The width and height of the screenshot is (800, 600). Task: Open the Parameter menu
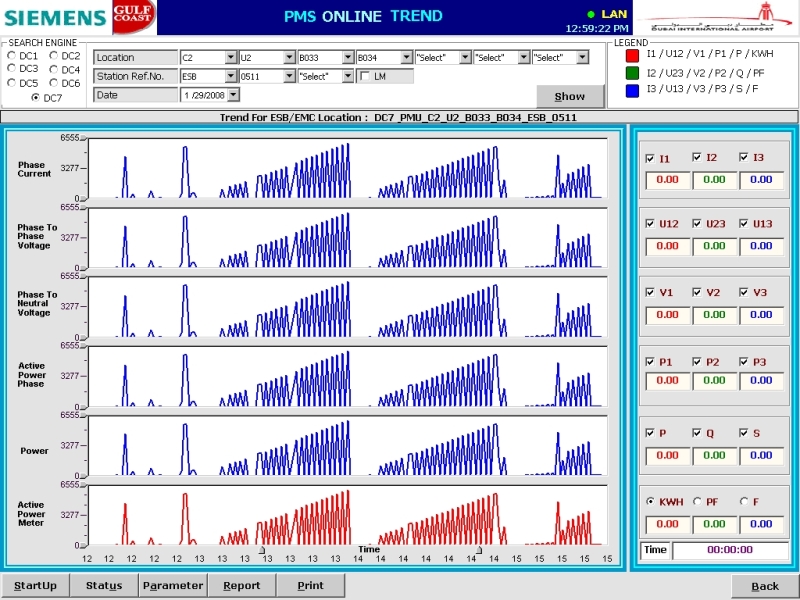pos(173,586)
